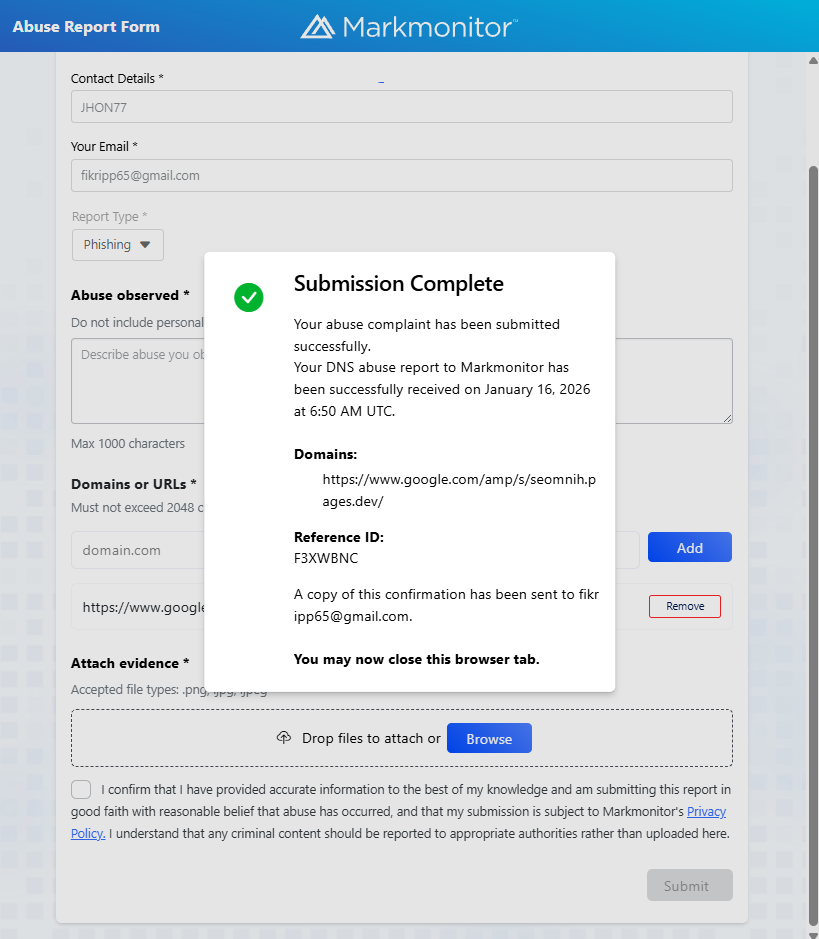Open the Phishing report type selector
Image resolution: width=819 pixels, height=939 pixels.
coord(117,245)
